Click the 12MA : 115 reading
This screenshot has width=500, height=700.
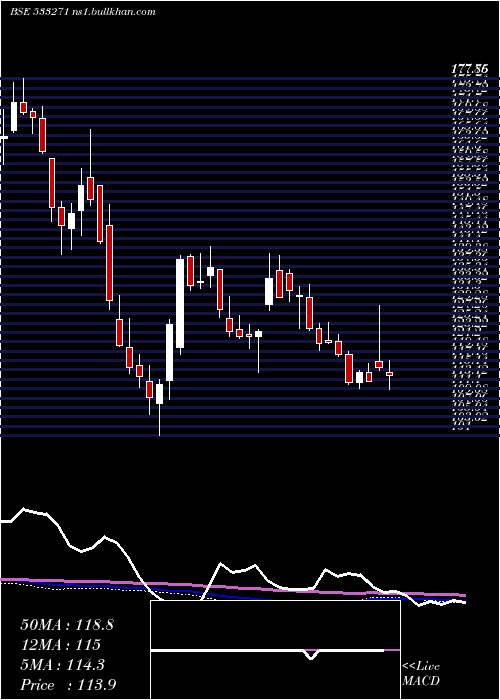pyautogui.click(x=60, y=645)
